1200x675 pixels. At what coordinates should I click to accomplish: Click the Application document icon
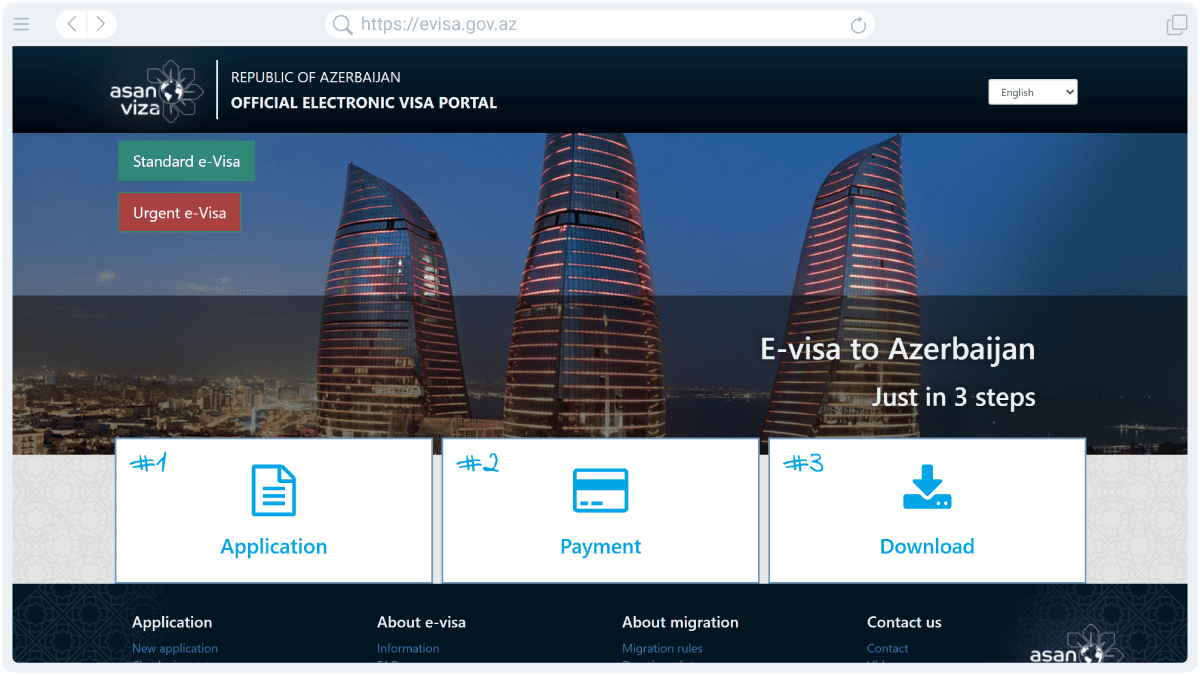point(274,489)
